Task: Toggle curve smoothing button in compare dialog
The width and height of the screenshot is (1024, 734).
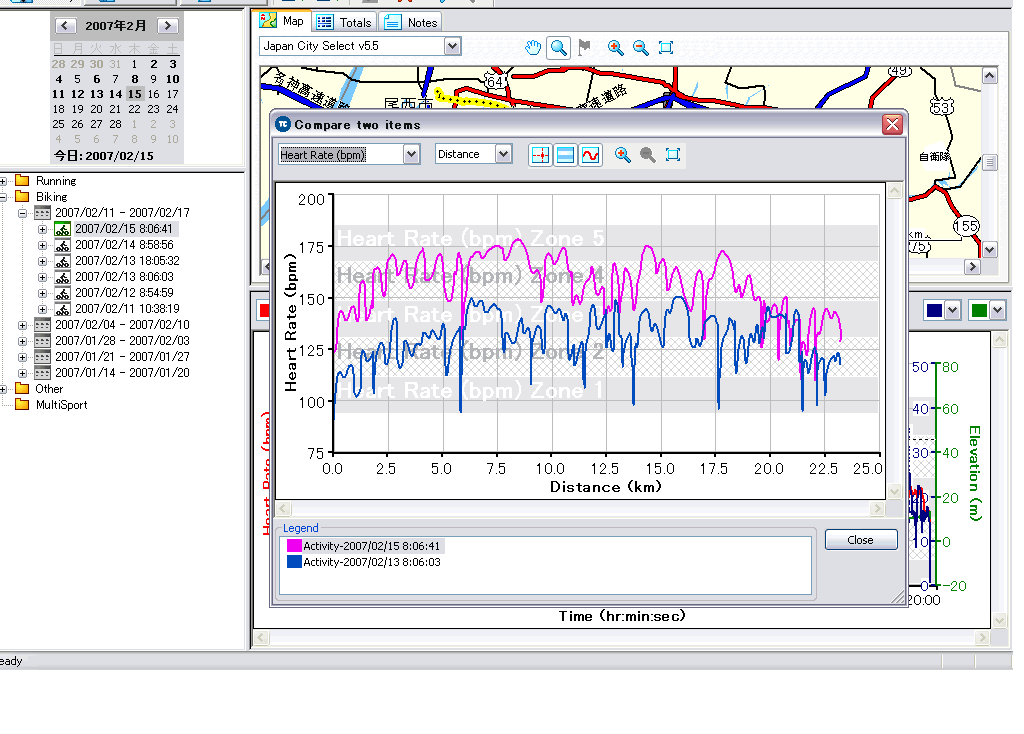Action: pyautogui.click(x=591, y=155)
